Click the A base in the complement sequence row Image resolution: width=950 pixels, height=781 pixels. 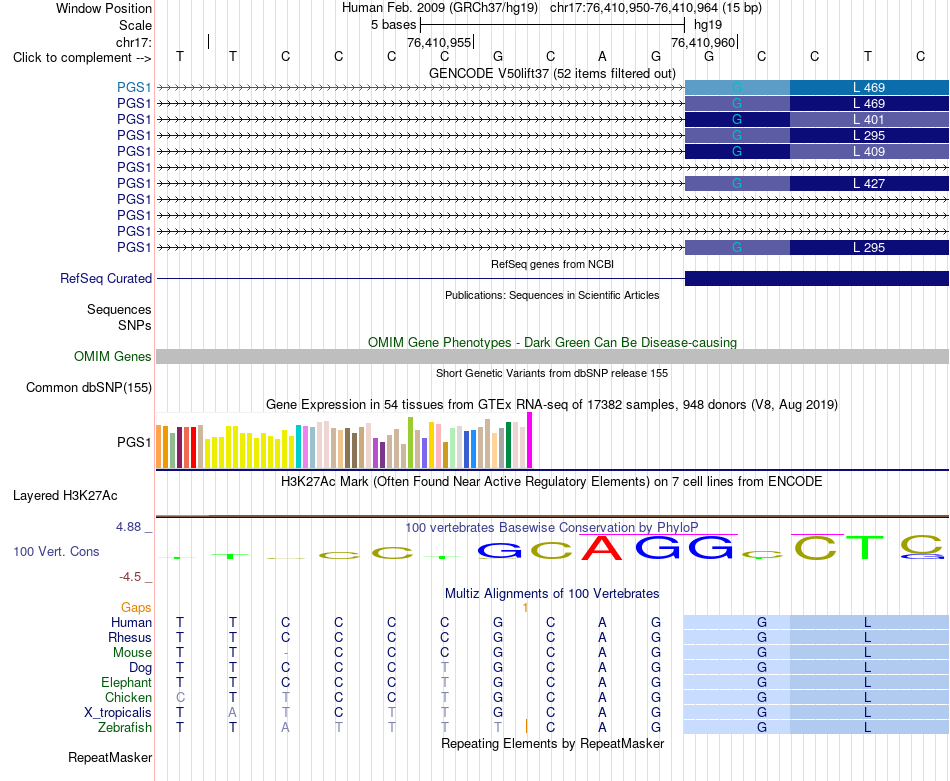602,56
